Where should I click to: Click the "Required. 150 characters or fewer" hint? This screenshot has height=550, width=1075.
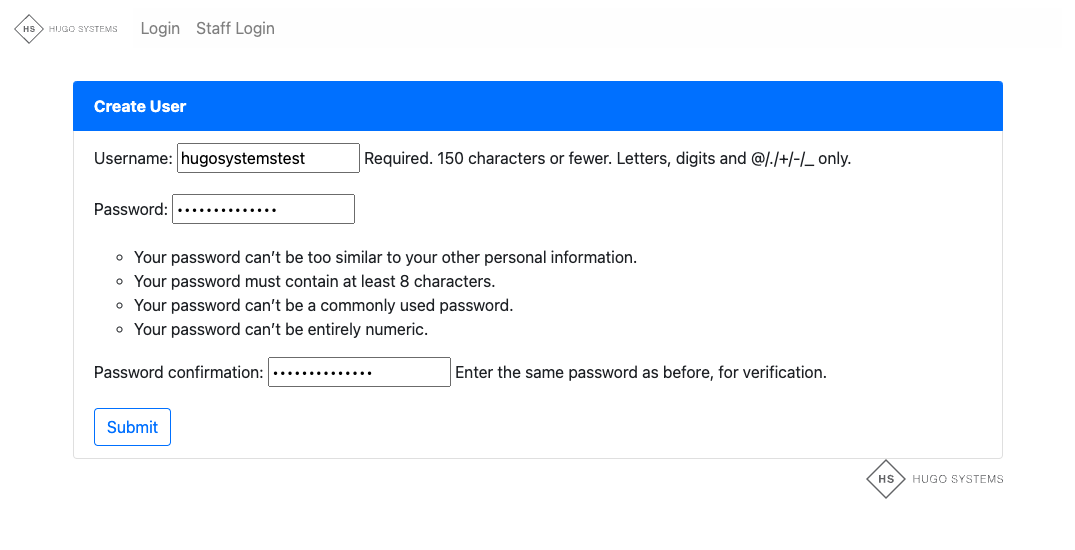coord(607,158)
